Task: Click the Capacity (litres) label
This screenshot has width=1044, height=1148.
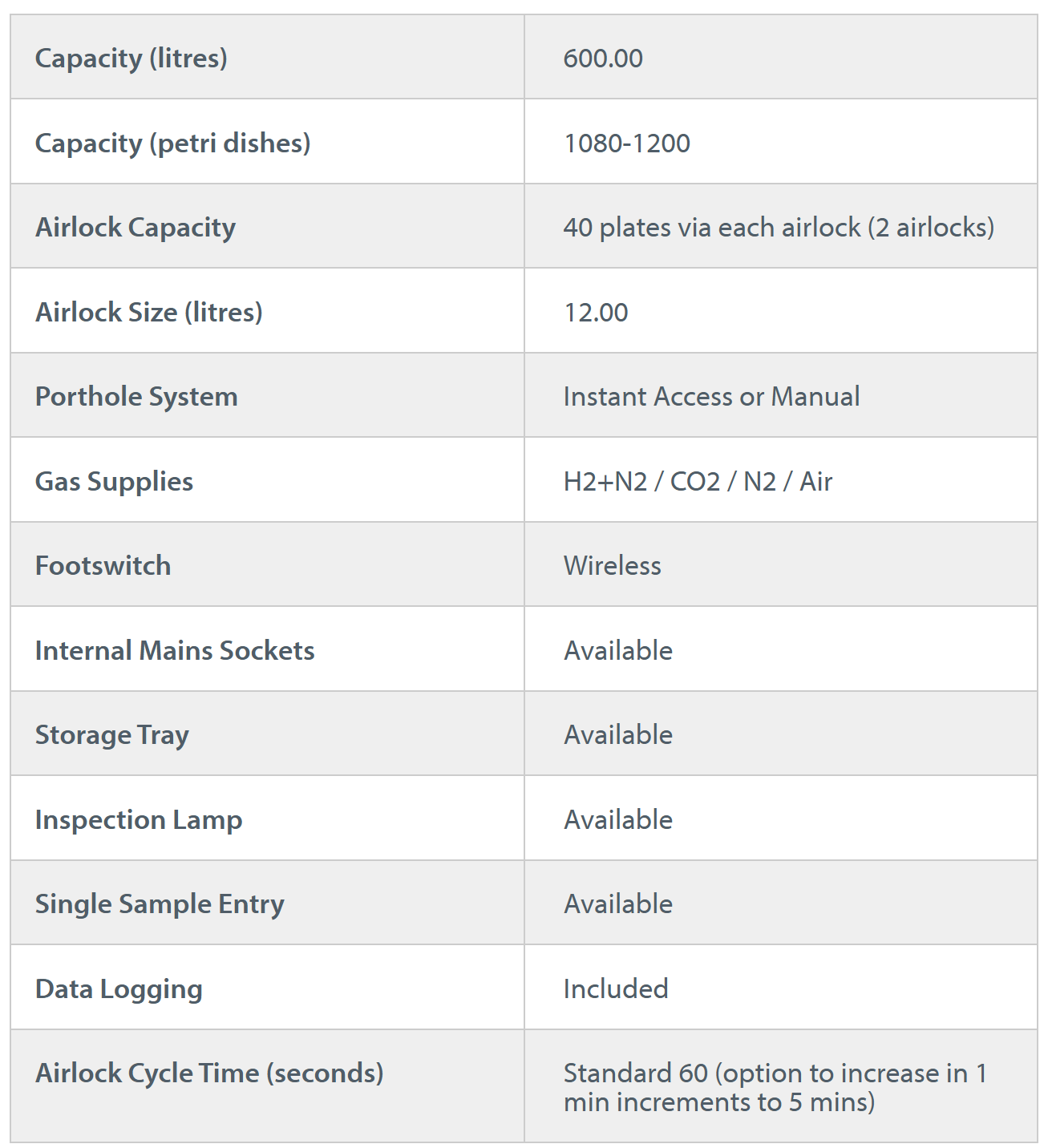Action: point(131,59)
